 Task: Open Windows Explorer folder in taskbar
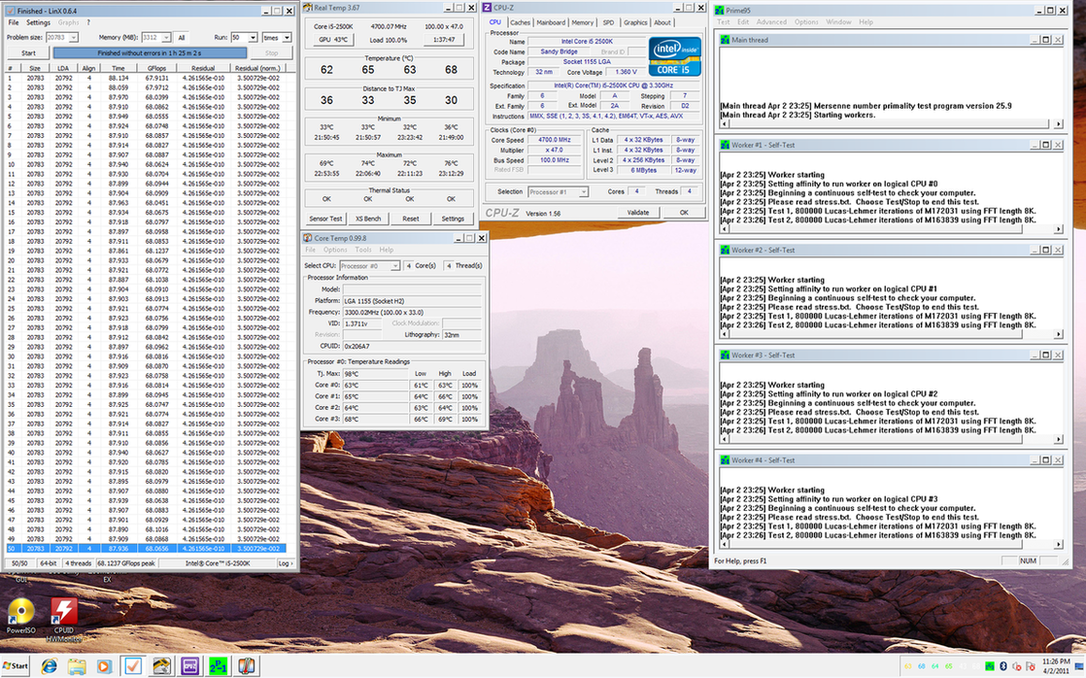coord(77,665)
